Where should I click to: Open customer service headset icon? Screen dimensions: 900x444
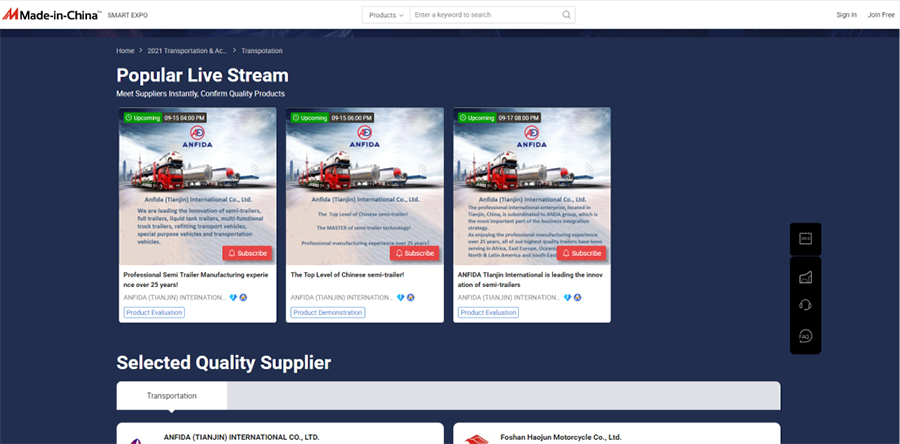(805, 306)
